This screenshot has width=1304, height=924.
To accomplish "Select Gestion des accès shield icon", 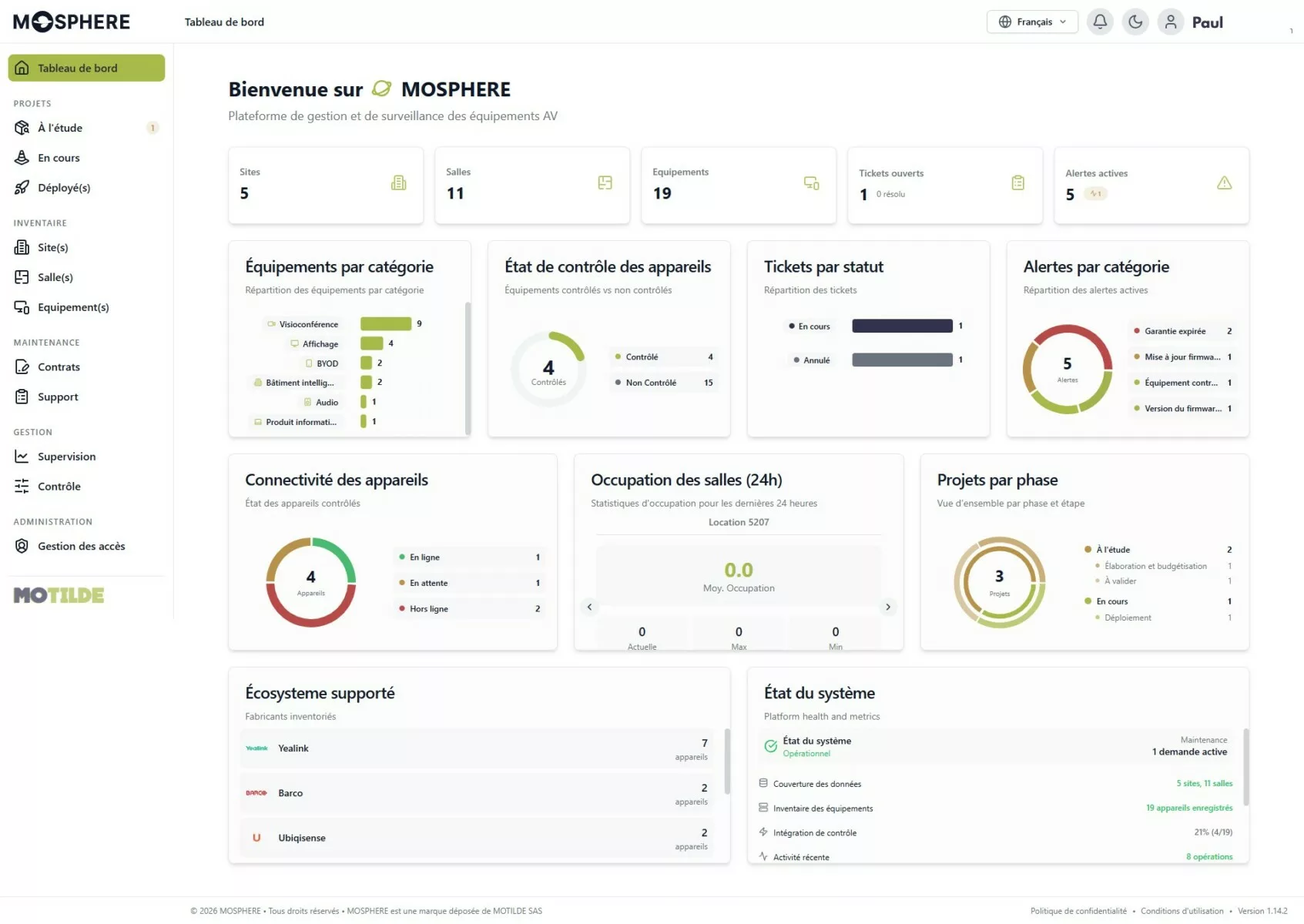I will coord(22,546).
